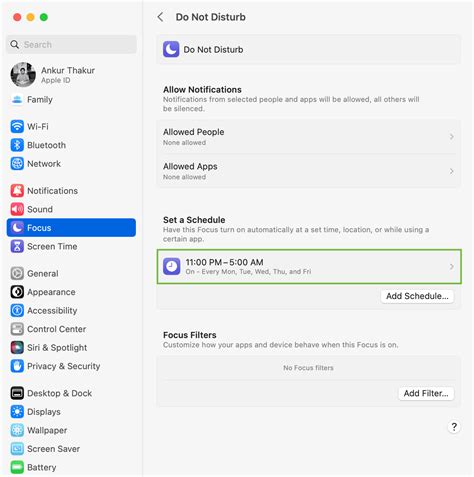Click Accessibility label in sidebar
Image resolution: width=474 pixels, height=477 pixels.
point(52,310)
